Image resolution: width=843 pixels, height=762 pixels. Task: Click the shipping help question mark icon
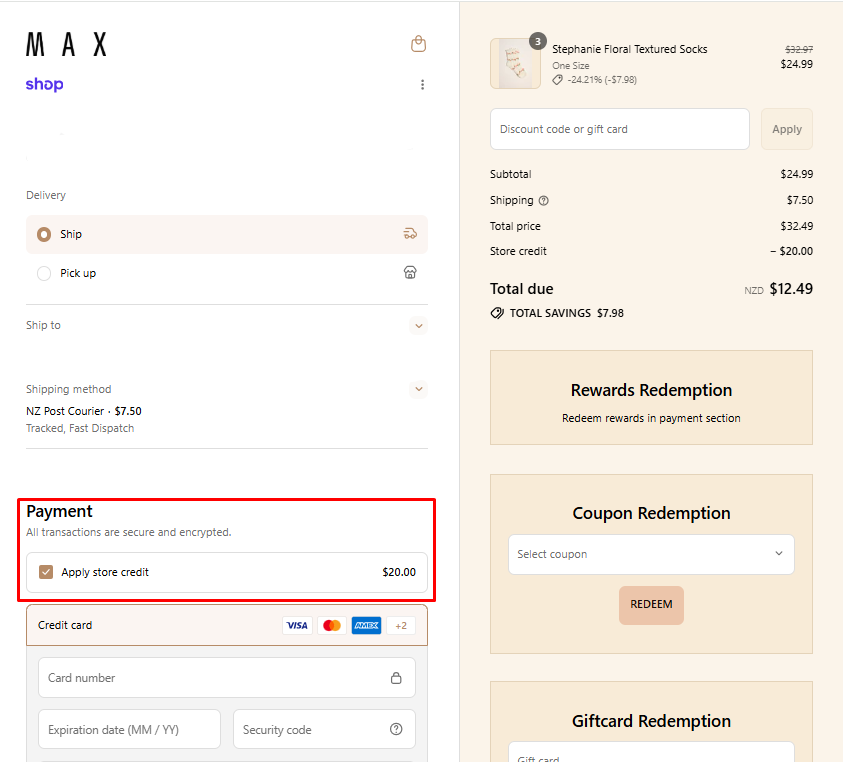click(544, 200)
